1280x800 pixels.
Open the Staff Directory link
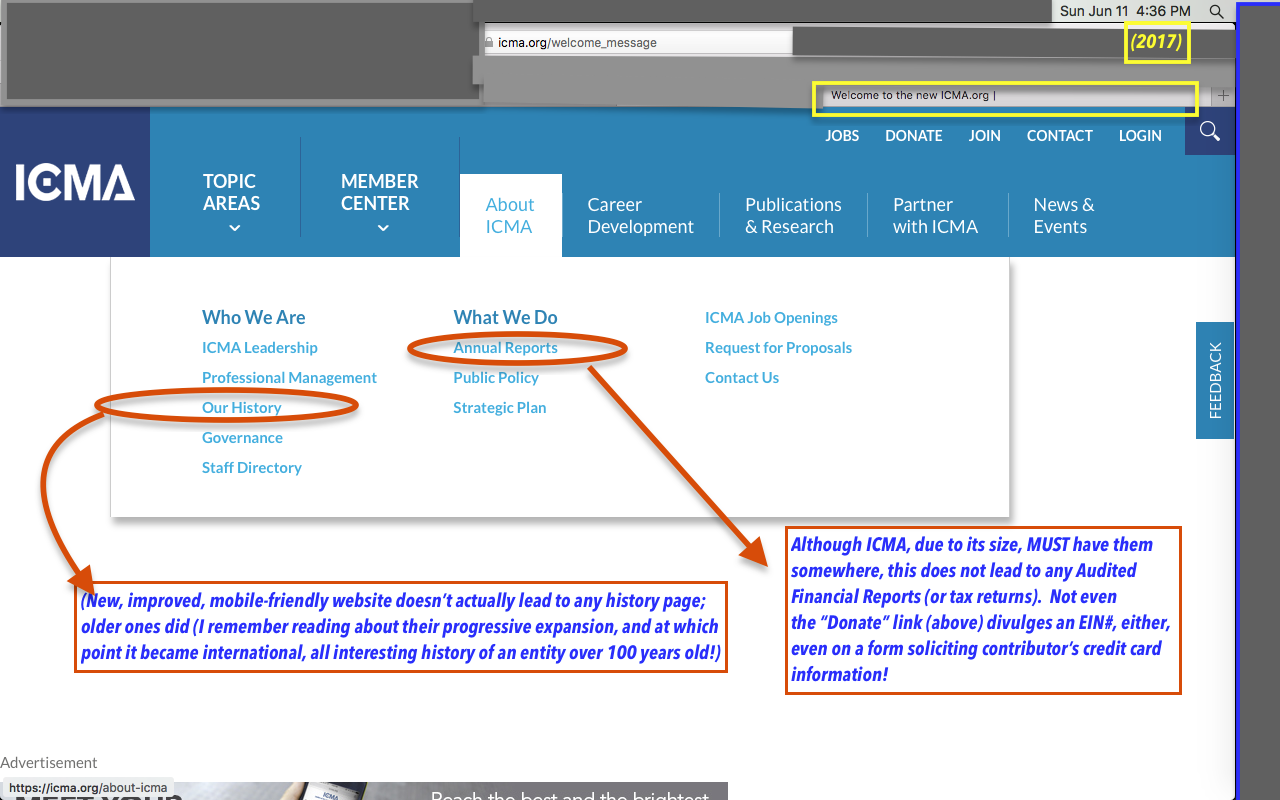(x=251, y=468)
